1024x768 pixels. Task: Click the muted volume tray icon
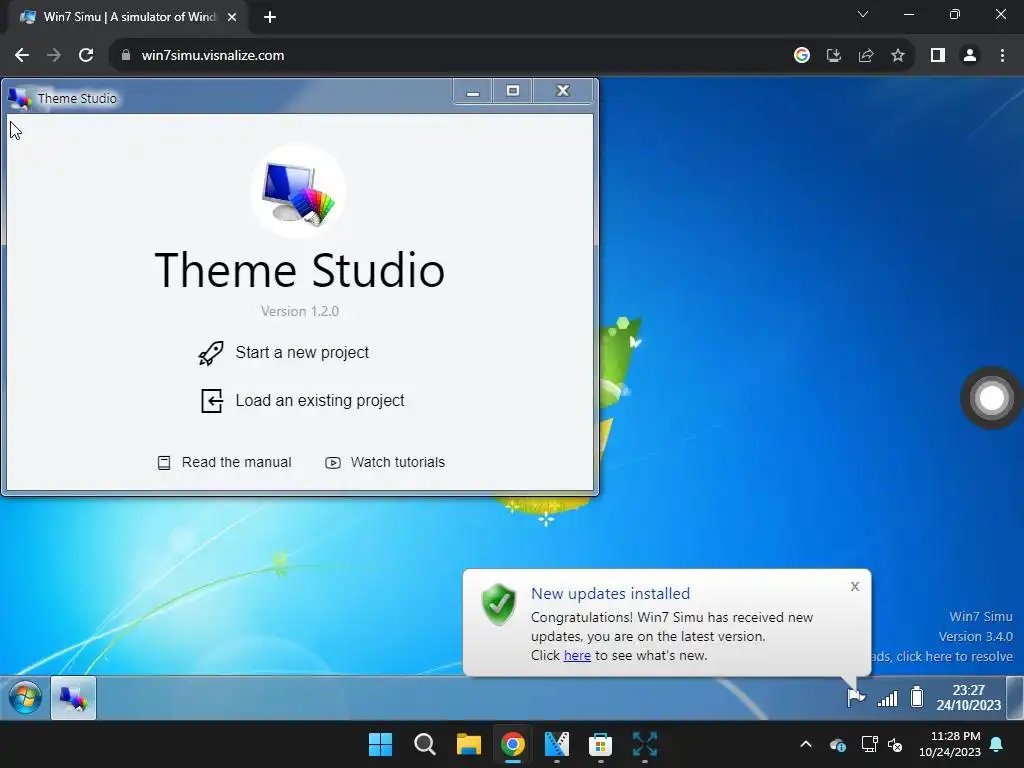click(895, 744)
